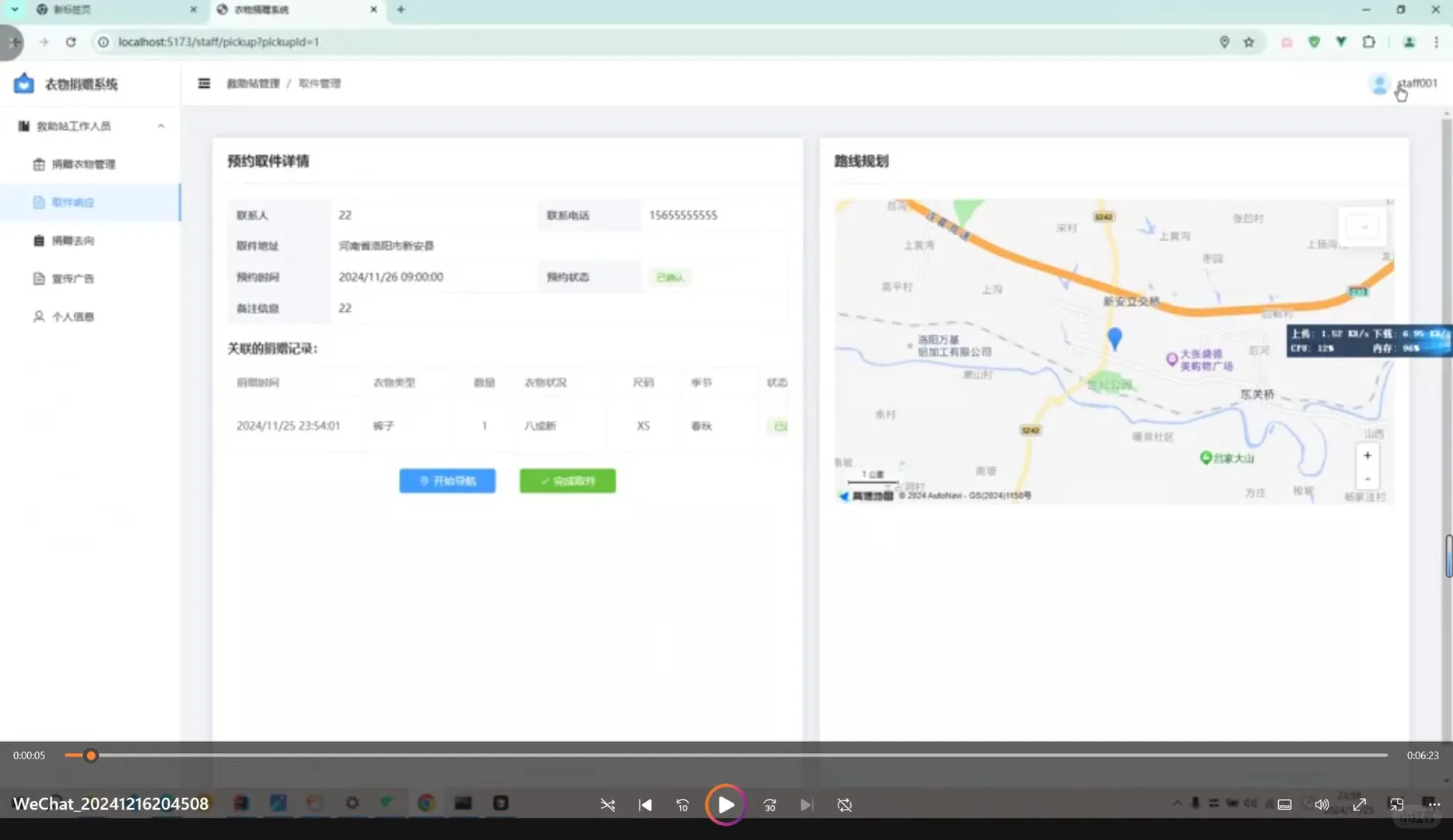1453x840 pixels.
Task: Click the 高德地图 logo on the map
Action: (867, 495)
